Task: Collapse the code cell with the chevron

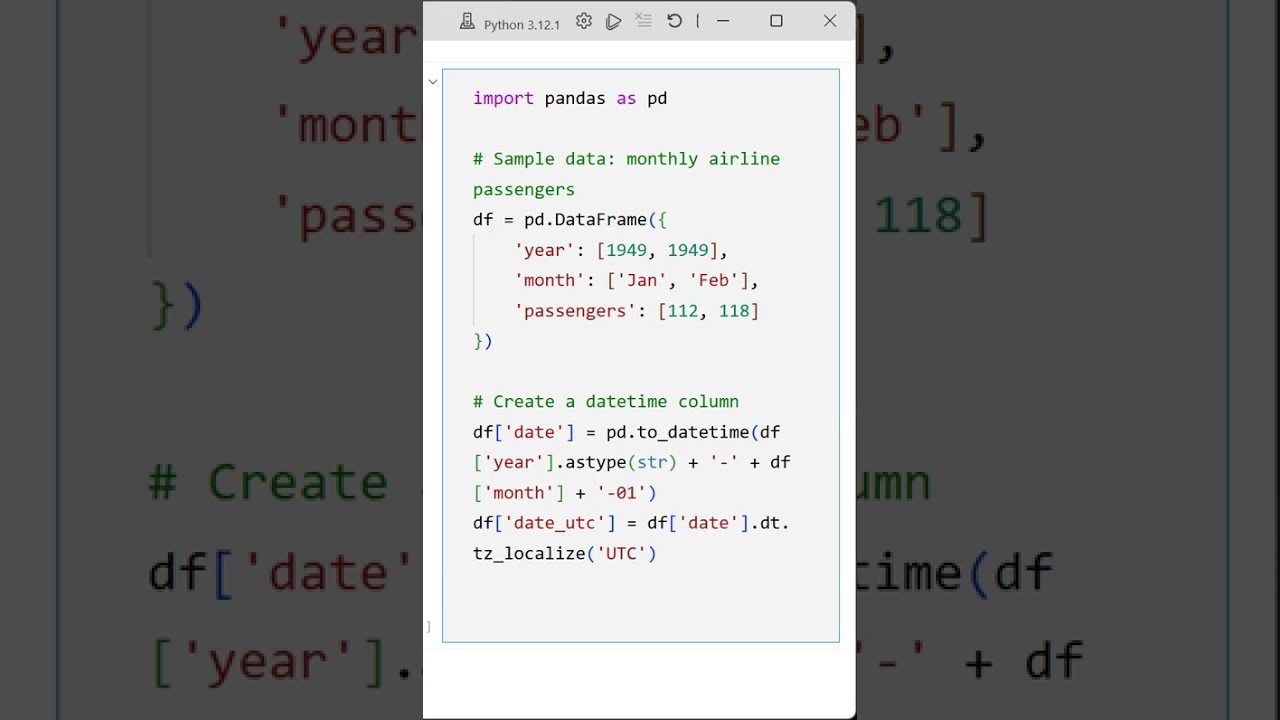Action: point(433,81)
